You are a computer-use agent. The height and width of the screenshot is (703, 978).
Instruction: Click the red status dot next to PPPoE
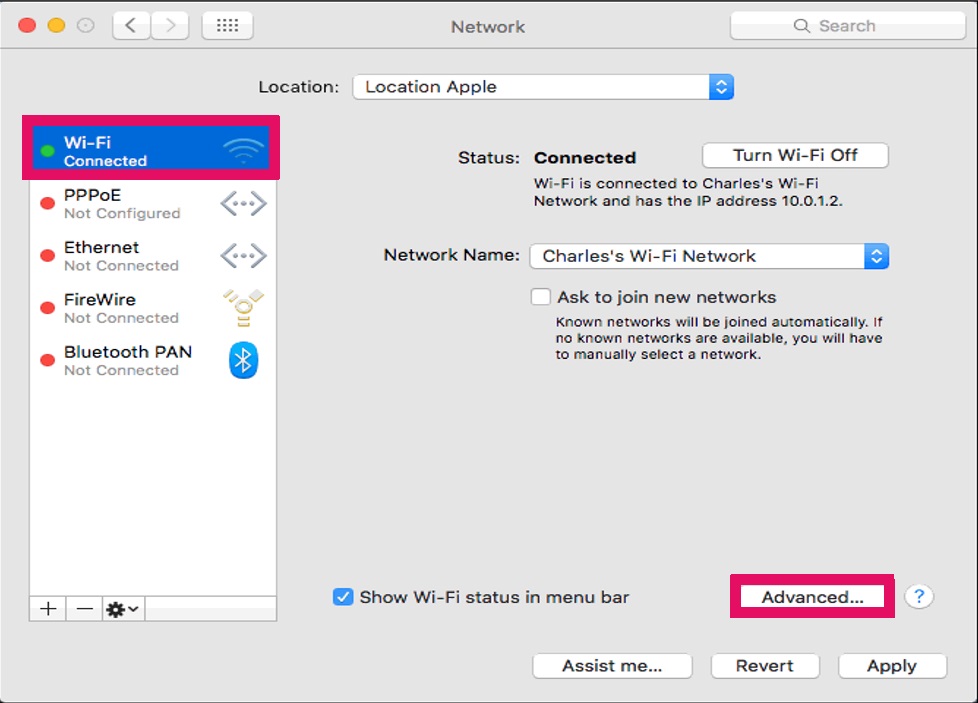pos(47,203)
